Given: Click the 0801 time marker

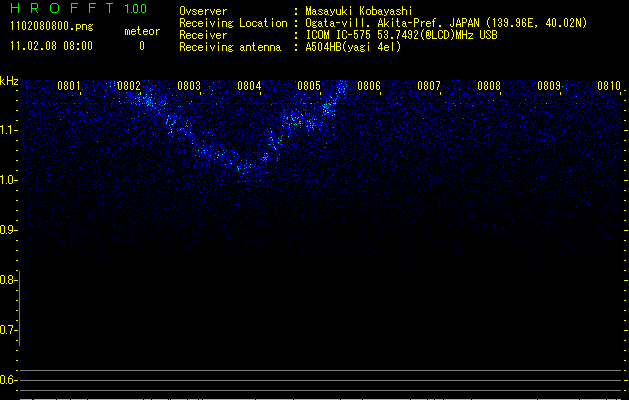Looking at the screenshot, I should (x=69, y=86).
